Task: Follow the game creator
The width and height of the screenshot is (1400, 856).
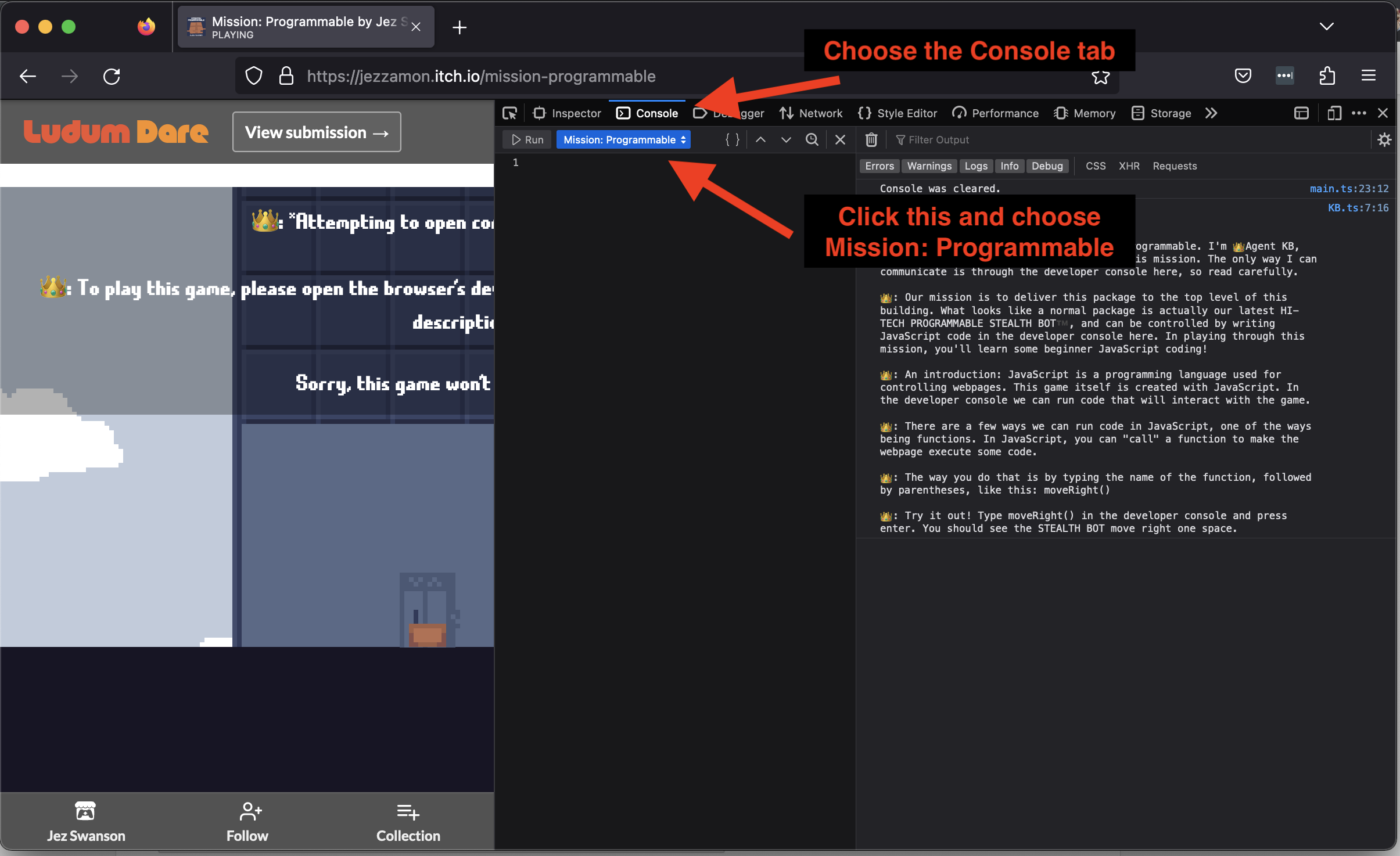Action: (x=247, y=822)
